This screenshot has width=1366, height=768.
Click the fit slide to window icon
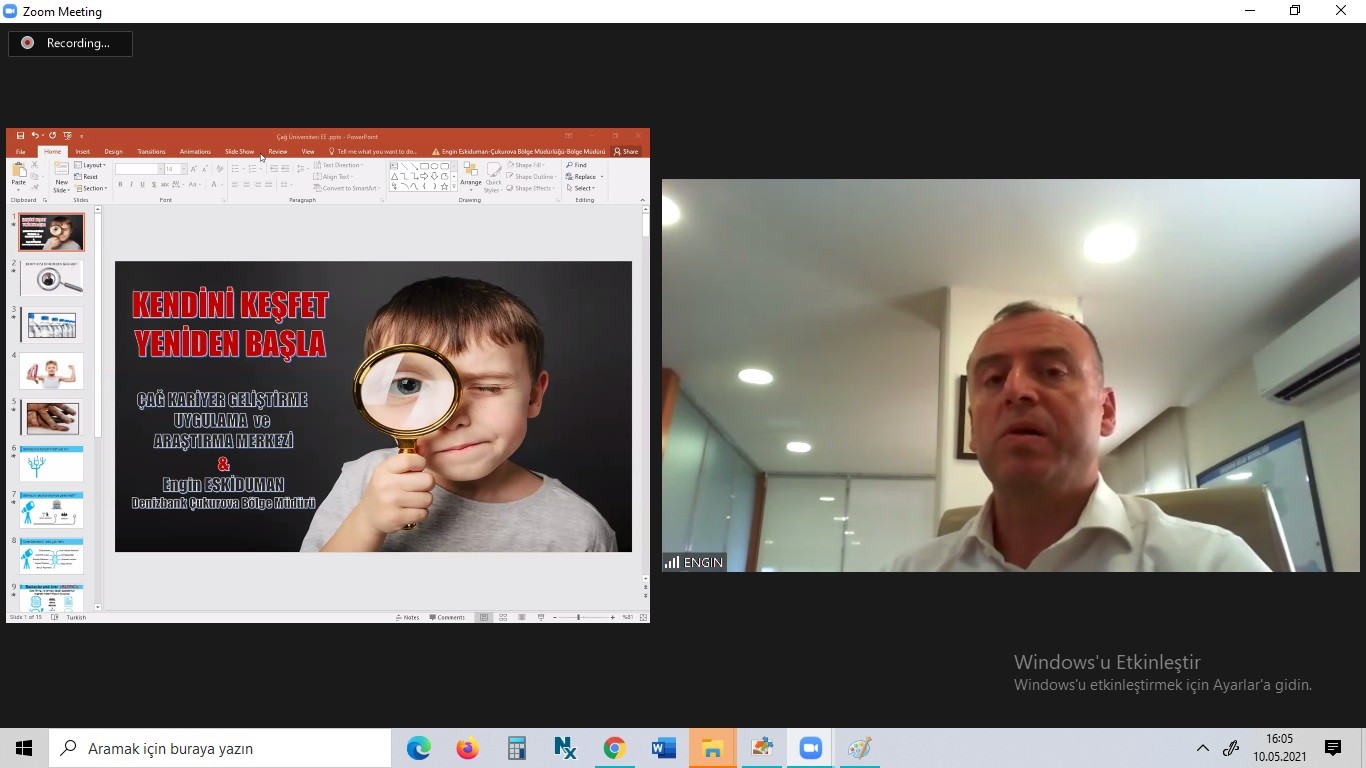click(643, 617)
